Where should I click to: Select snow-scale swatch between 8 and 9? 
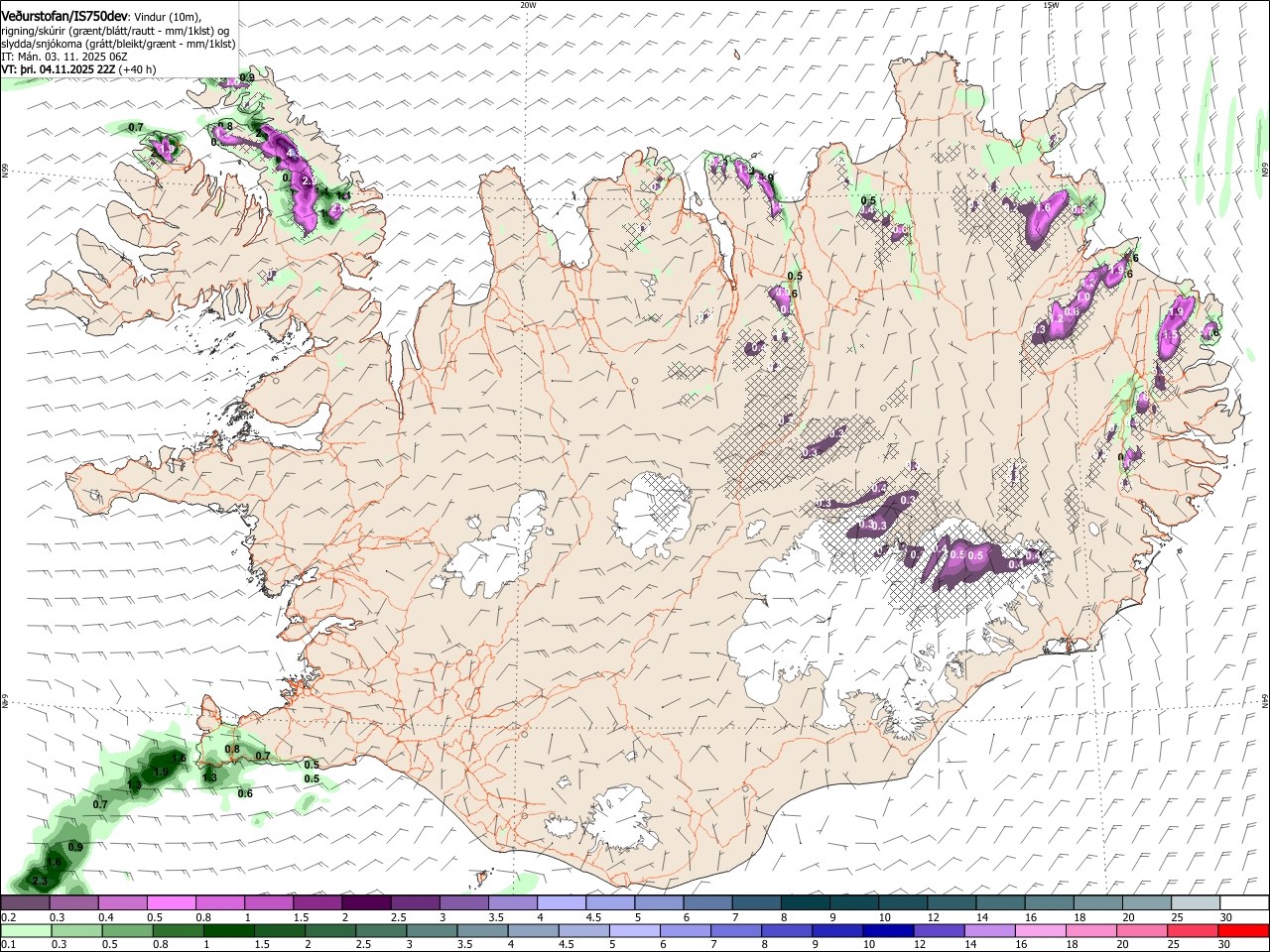805,902
